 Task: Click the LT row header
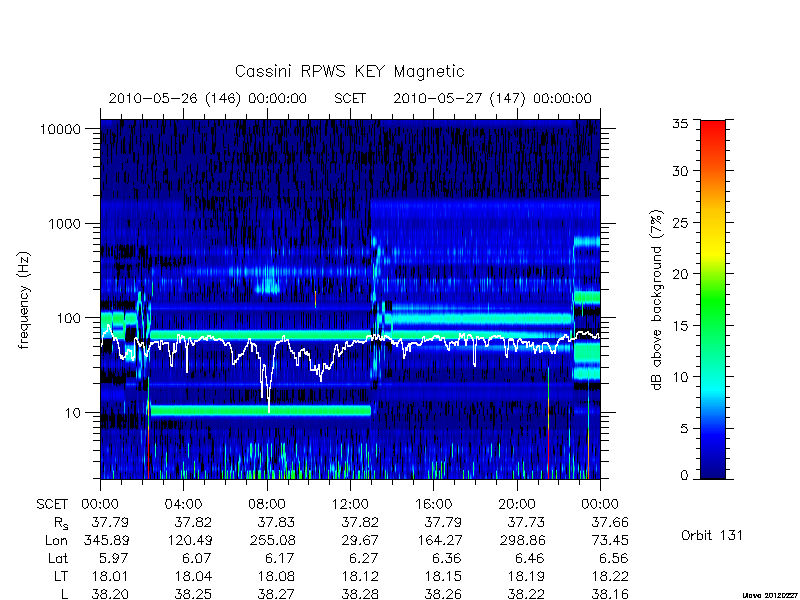[61, 576]
